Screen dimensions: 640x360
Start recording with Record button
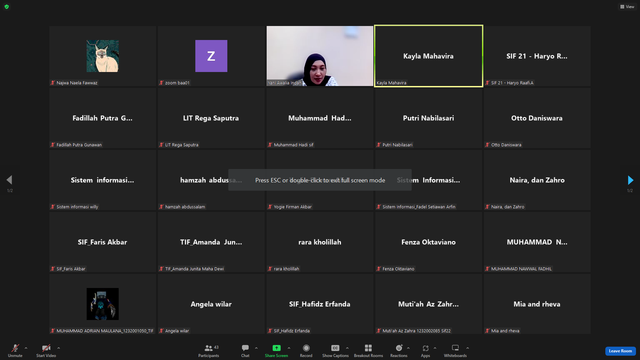(306, 350)
